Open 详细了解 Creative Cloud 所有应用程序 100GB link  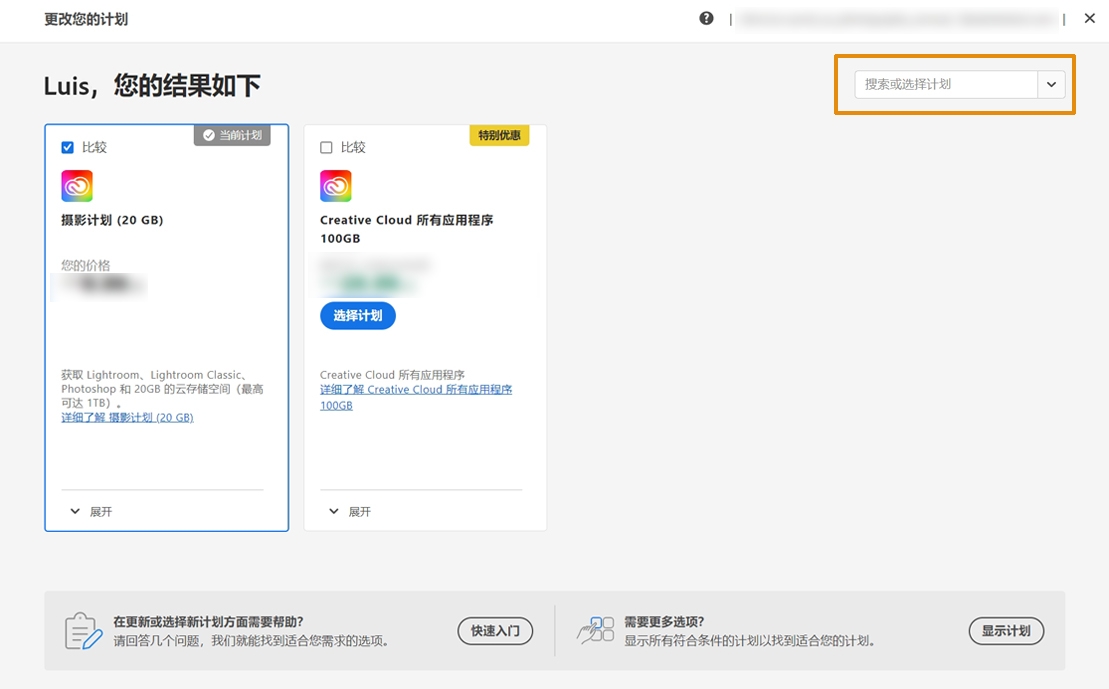416,397
